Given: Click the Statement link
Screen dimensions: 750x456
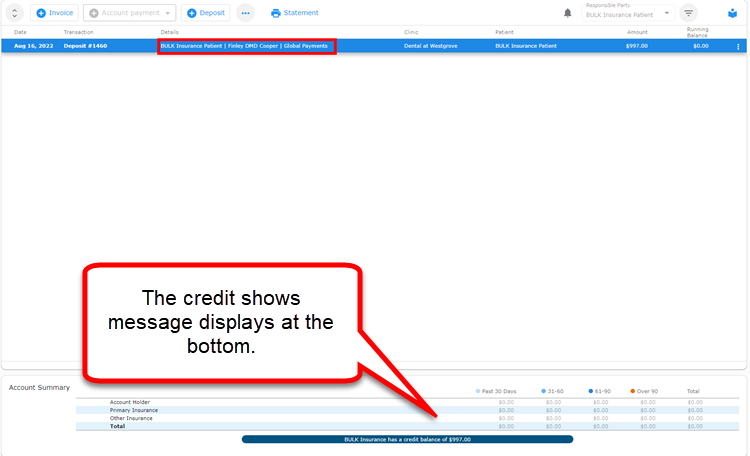Looking at the screenshot, I should pos(301,13).
